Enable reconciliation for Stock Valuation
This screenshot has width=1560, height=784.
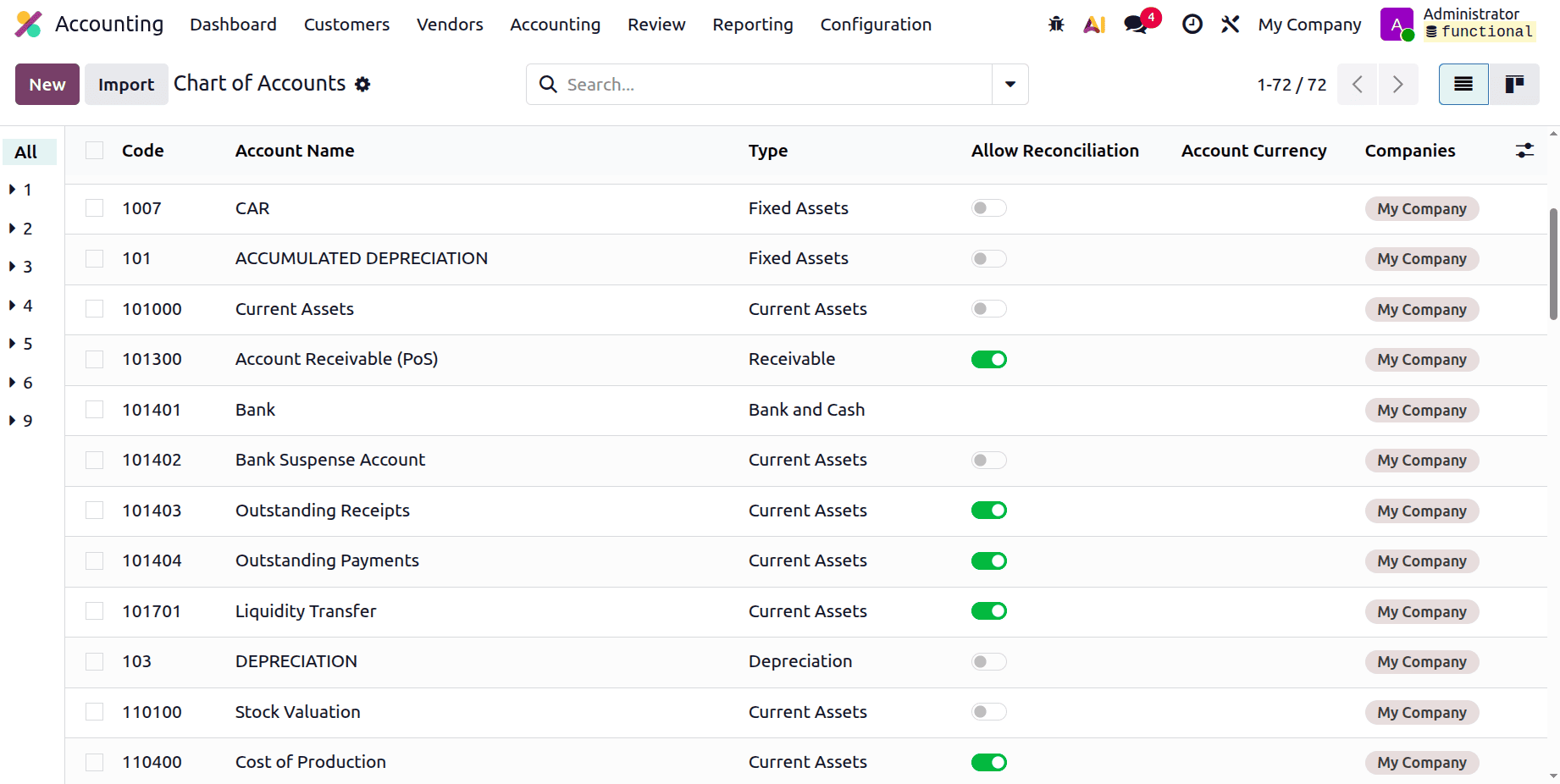pyautogui.click(x=989, y=712)
